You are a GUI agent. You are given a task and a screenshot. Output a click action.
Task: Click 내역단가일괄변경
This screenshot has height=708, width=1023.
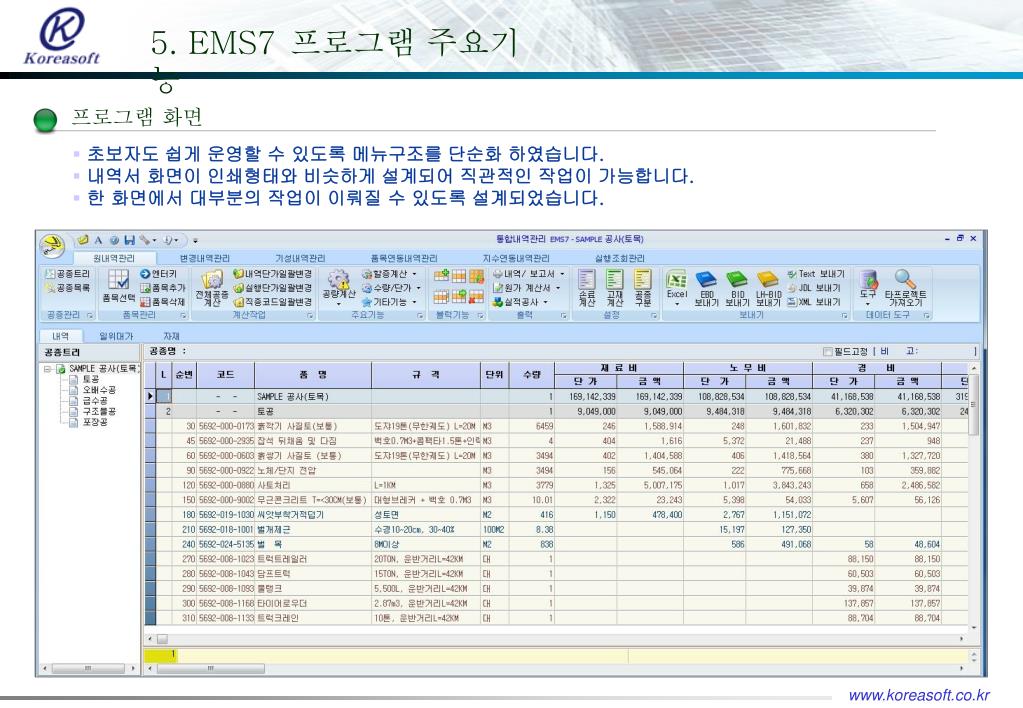point(273,274)
